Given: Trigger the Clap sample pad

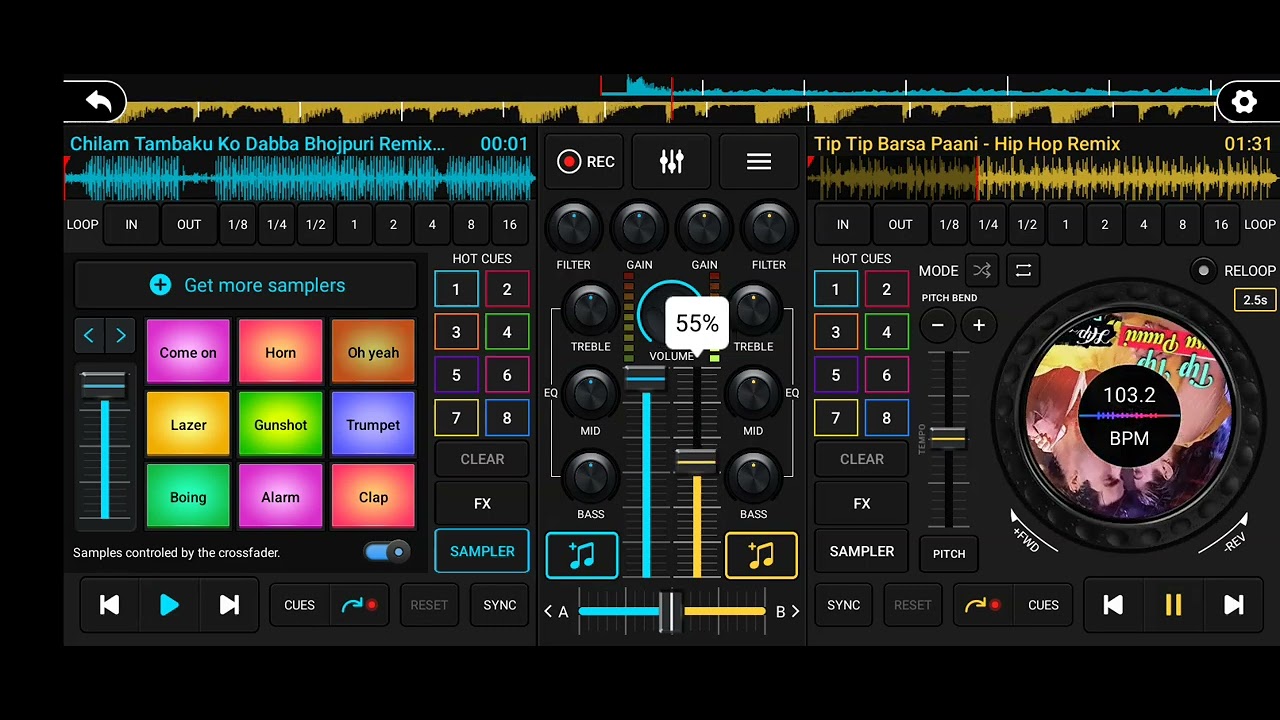Looking at the screenshot, I should (373, 496).
